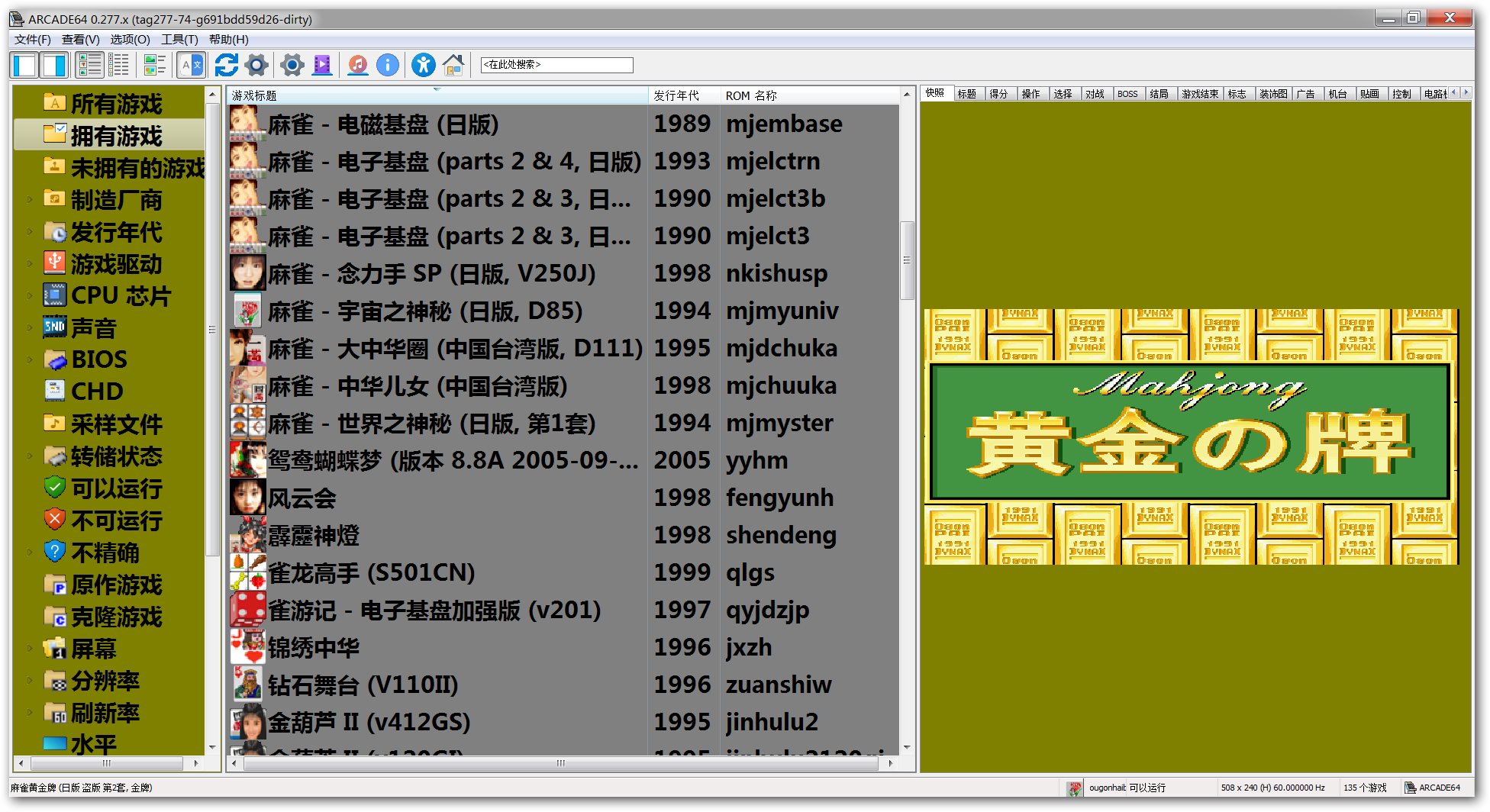
Task: Click the game icon for 鸳鸯蝴蝶梦
Action: [248, 460]
